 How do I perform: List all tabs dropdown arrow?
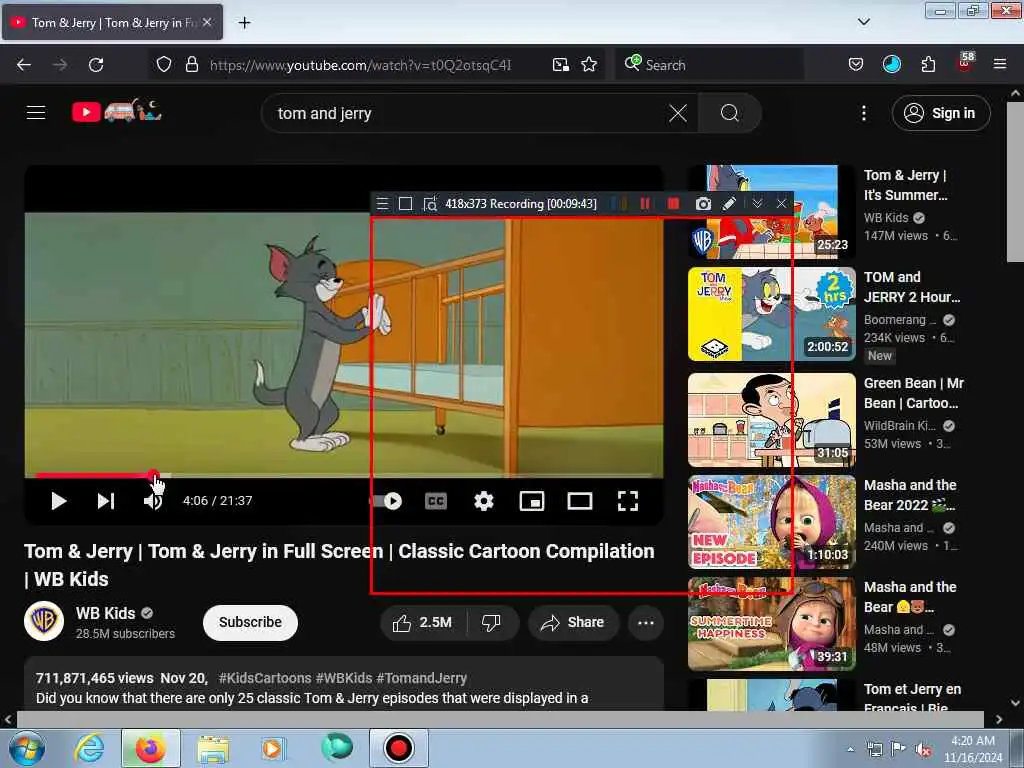[863, 22]
